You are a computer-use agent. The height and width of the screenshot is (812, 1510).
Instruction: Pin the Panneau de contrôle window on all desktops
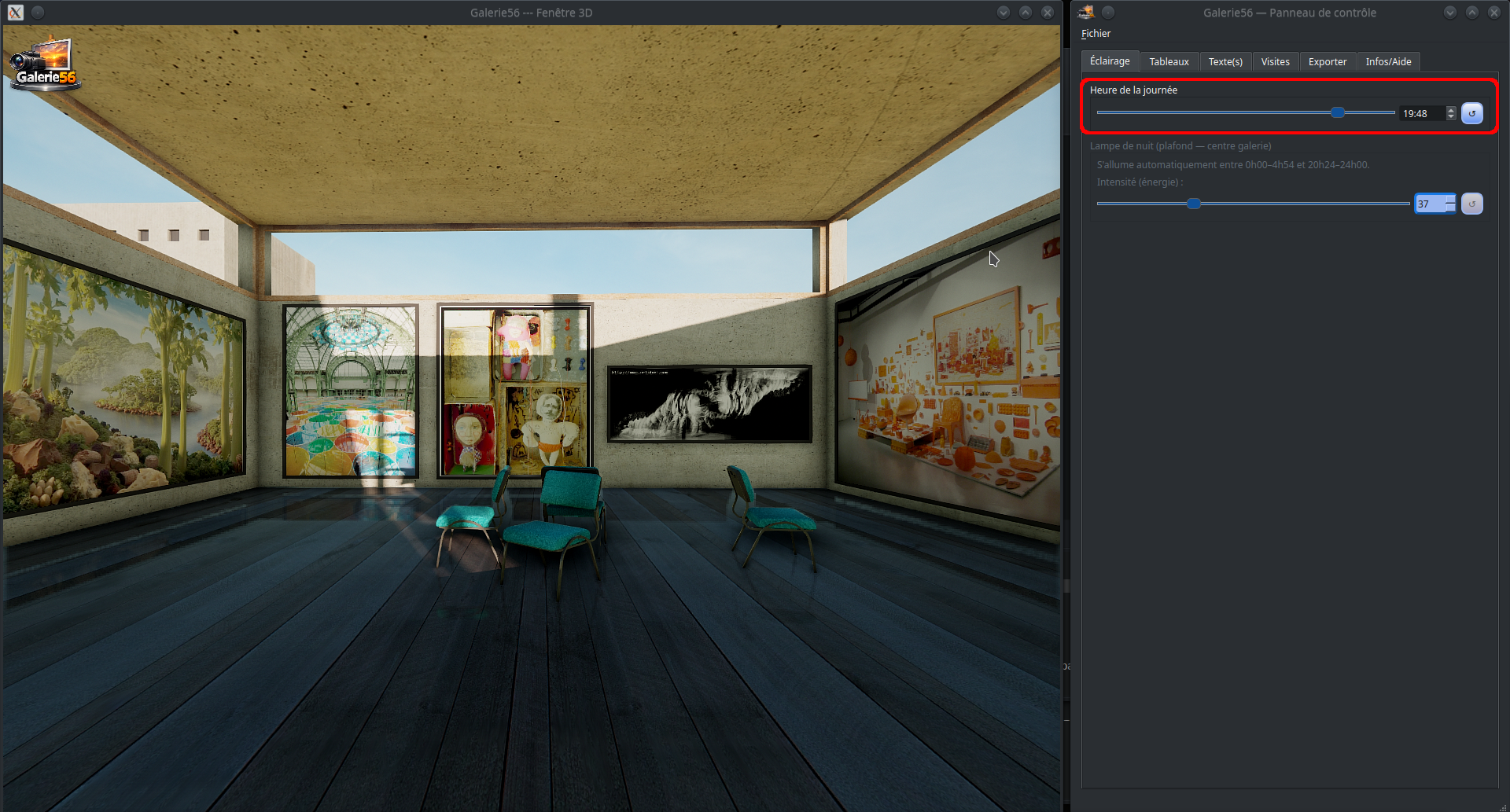[1108, 12]
